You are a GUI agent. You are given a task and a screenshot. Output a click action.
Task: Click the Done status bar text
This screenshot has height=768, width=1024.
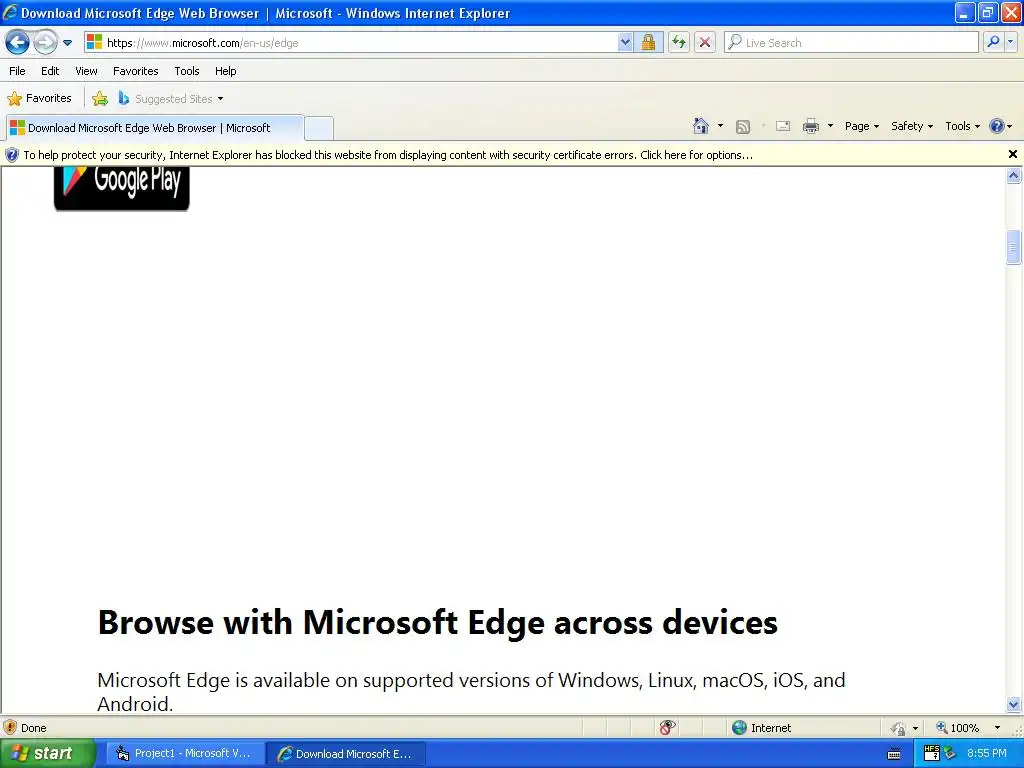33,728
